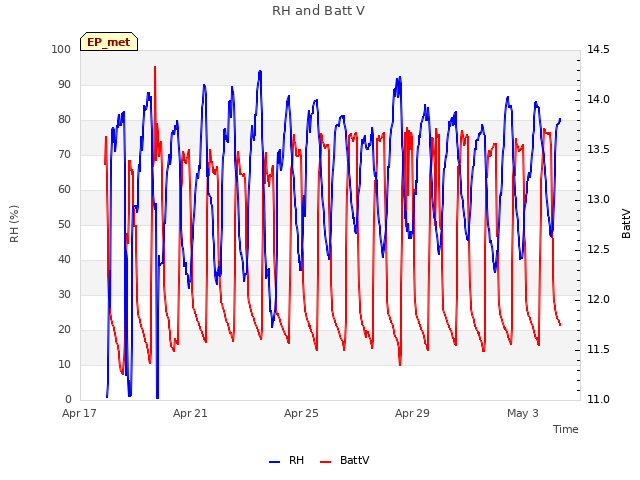Viewport: 640px width, 480px height.
Task: Click the 'Apr 25' x-axis label
Action: click(x=301, y=413)
